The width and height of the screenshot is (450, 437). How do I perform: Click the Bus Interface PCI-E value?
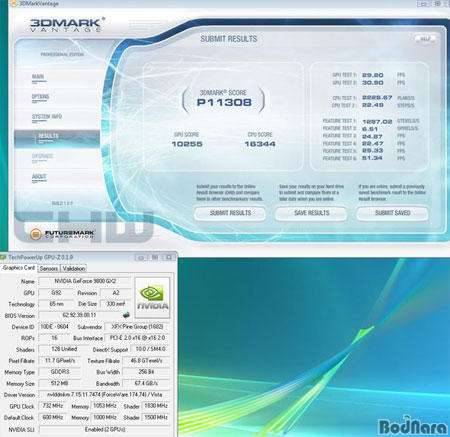coord(137,338)
